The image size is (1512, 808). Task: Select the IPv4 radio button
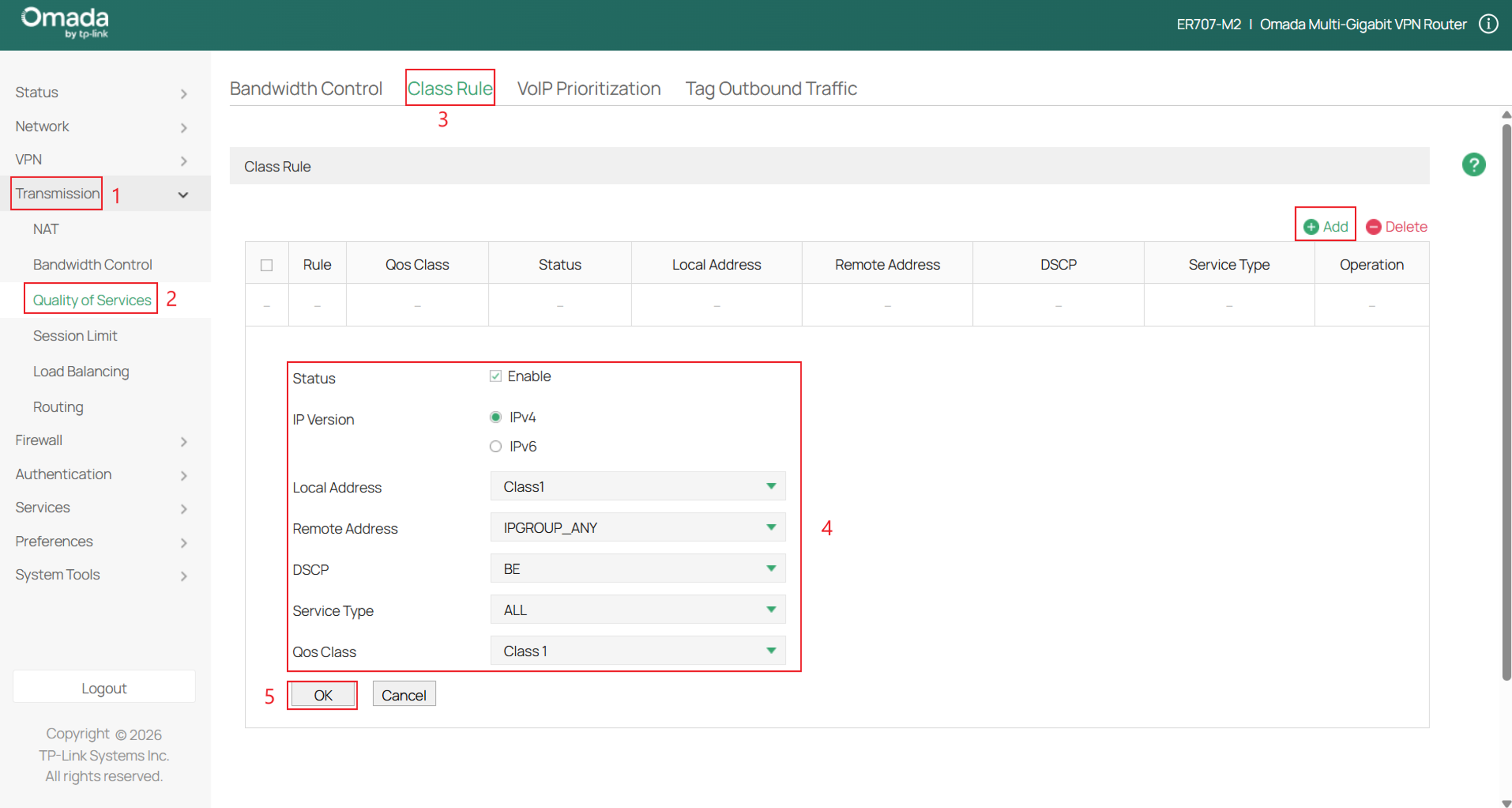[496, 417]
